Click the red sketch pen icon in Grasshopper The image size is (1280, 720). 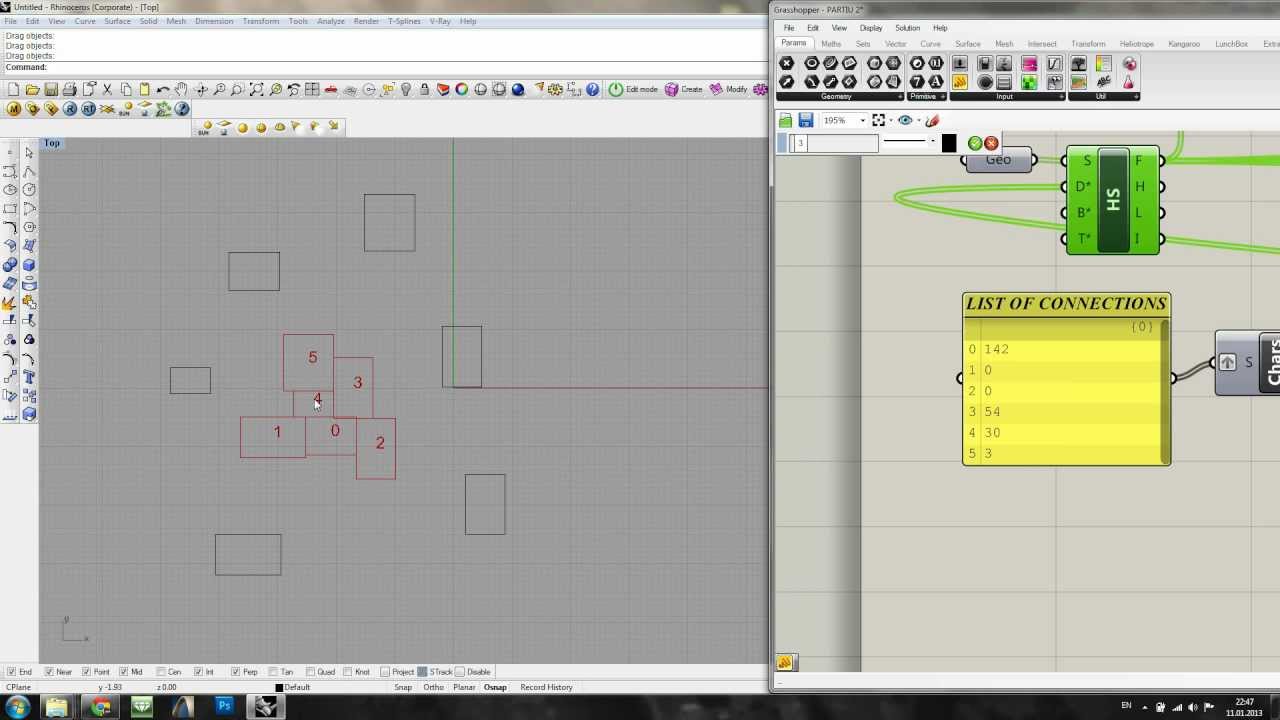pos(932,120)
